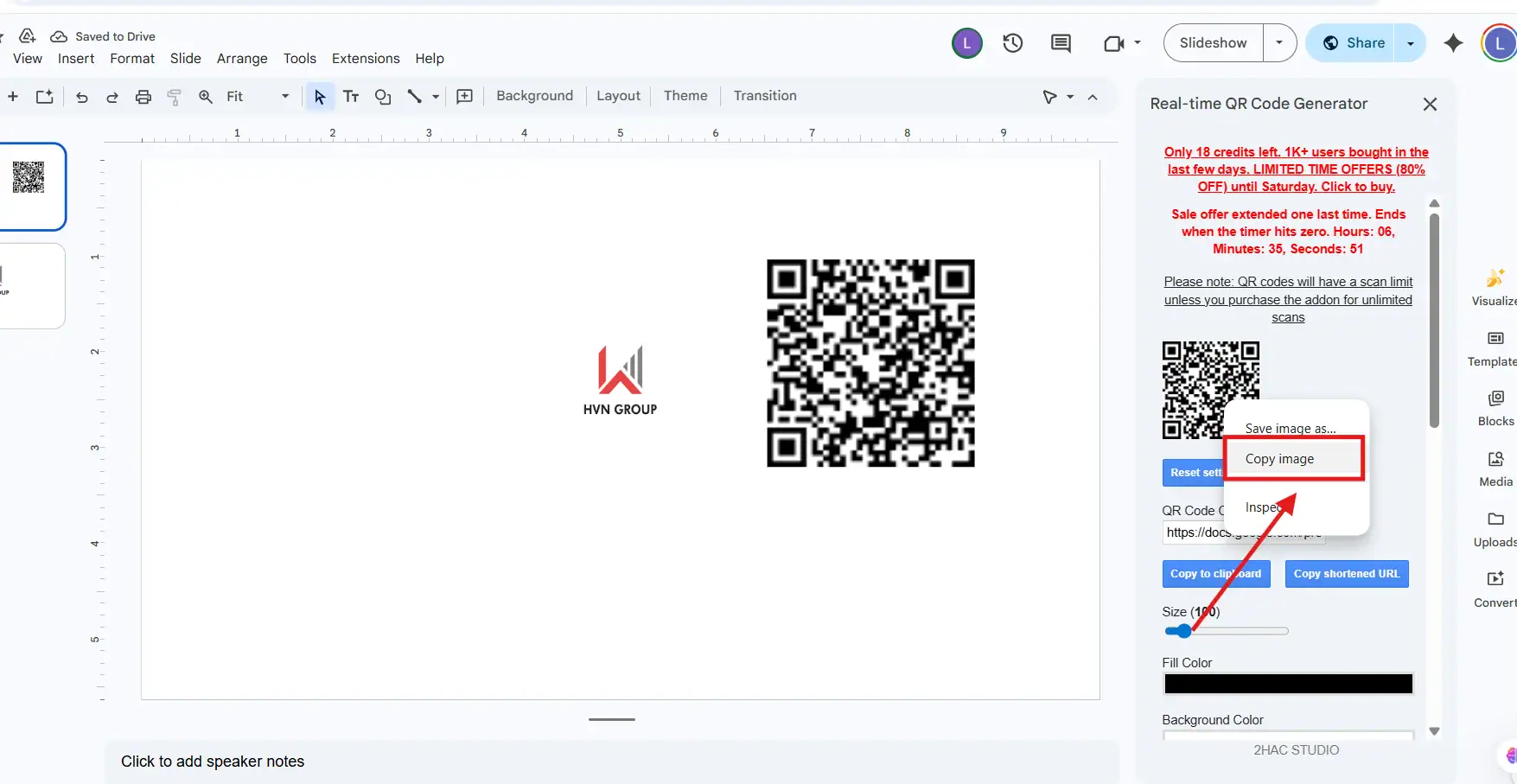Expand the Slideshow options dropdown arrow
The height and width of the screenshot is (784, 1517).
[1279, 43]
